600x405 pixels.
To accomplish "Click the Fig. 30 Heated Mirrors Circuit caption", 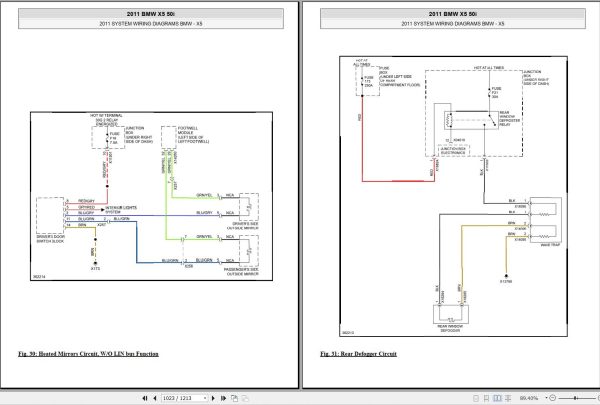I will click(88, 354).
